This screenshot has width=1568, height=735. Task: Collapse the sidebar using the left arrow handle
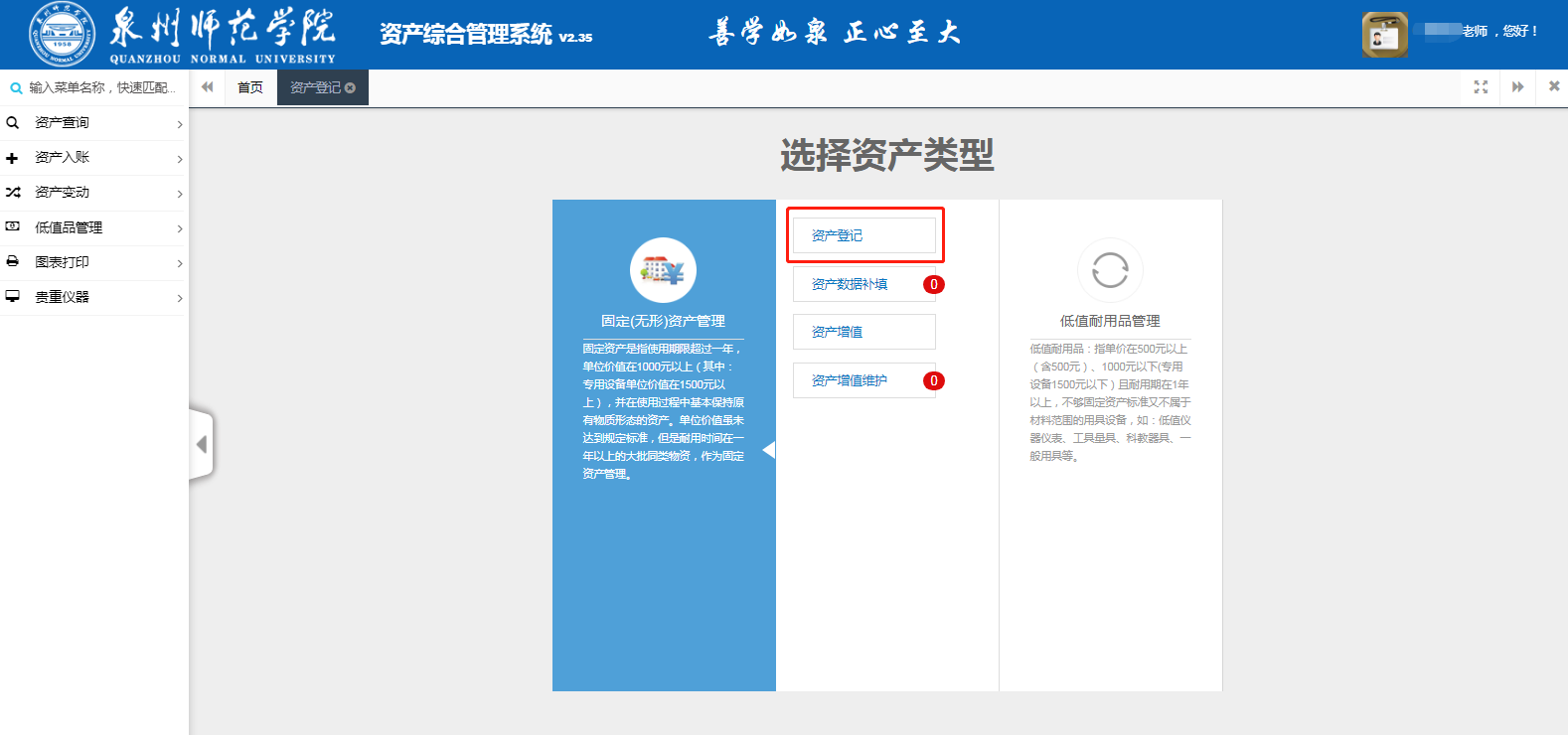click(x=202, y=444)
